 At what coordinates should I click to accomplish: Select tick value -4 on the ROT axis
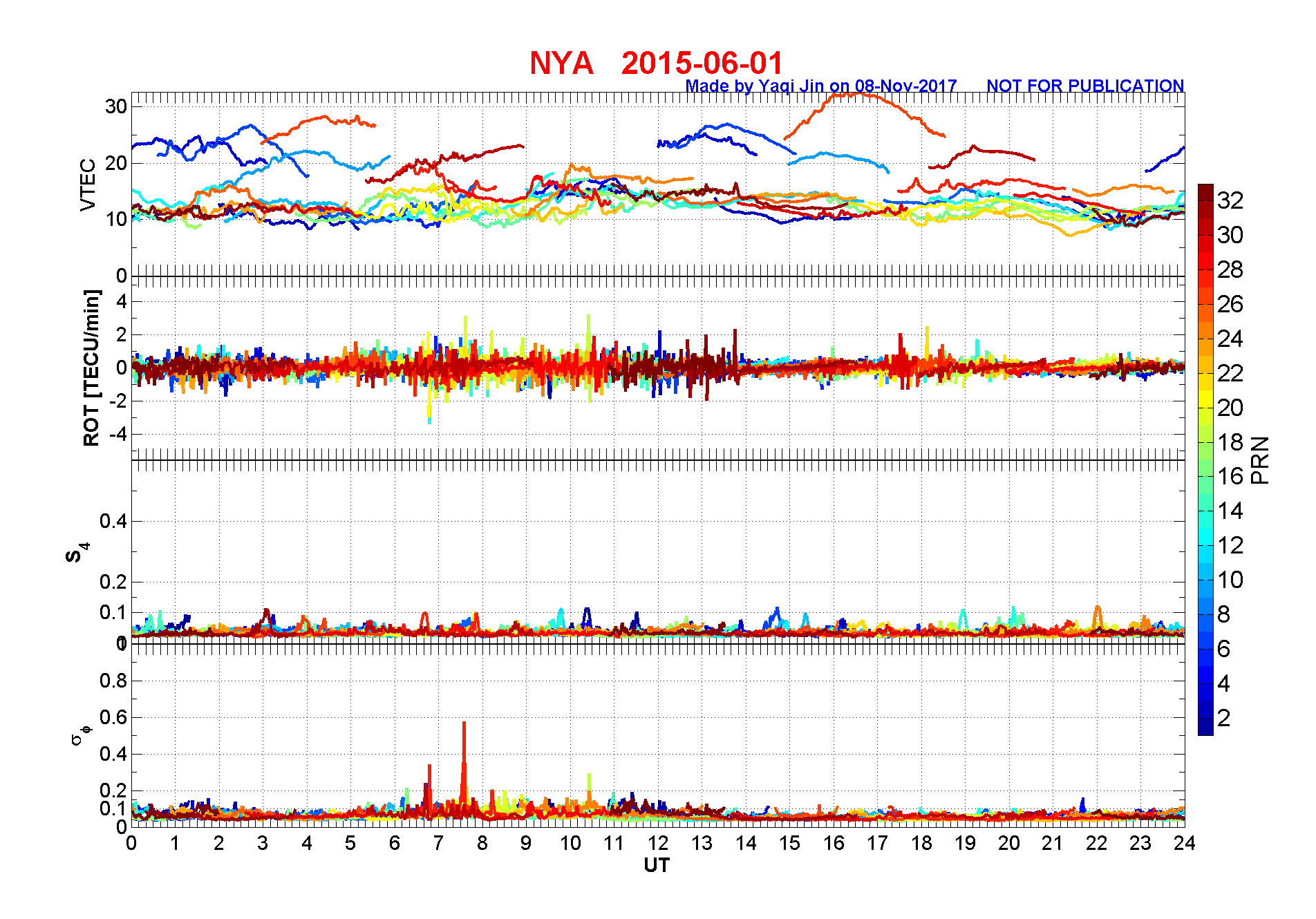118,435
